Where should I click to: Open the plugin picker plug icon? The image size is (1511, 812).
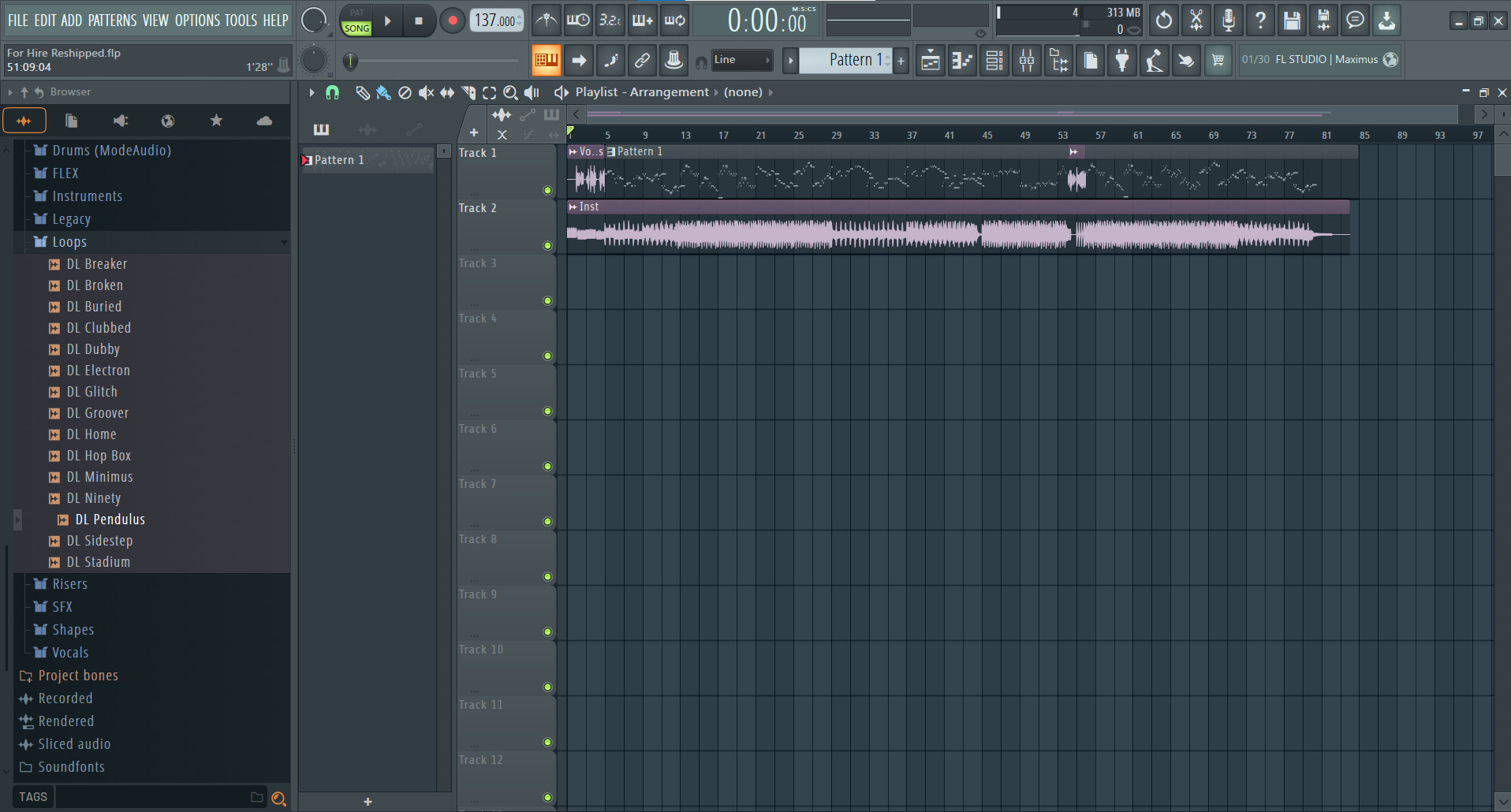(x=1122, y=60)
